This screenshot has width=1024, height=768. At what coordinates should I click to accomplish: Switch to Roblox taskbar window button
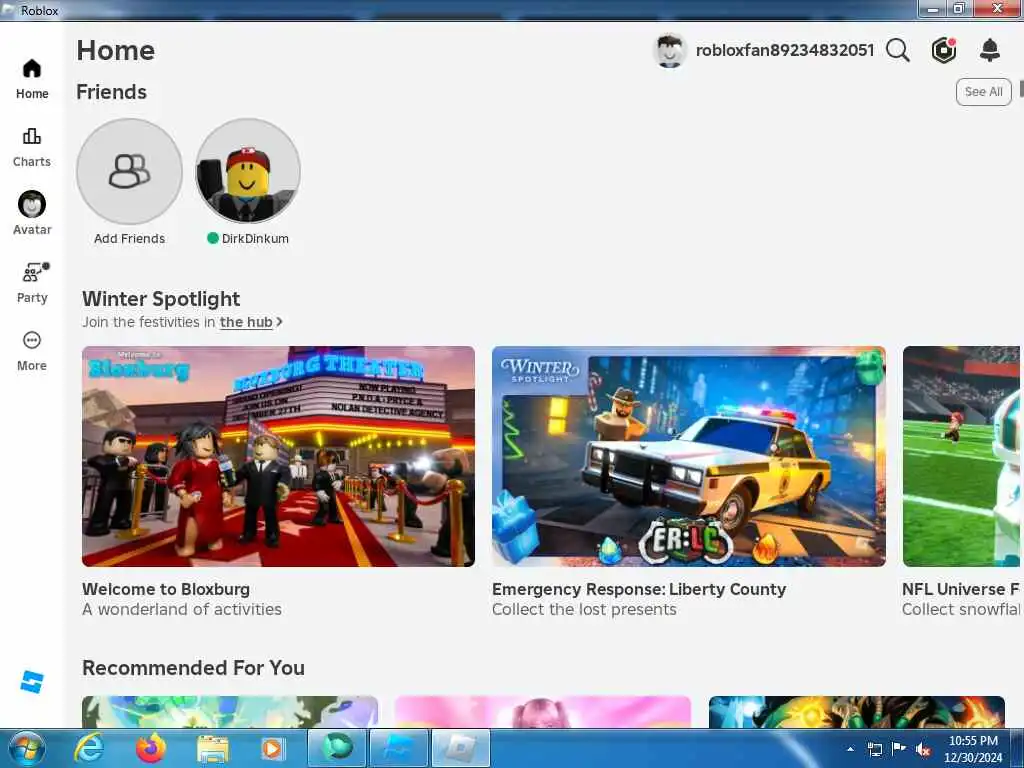(461, 748)
